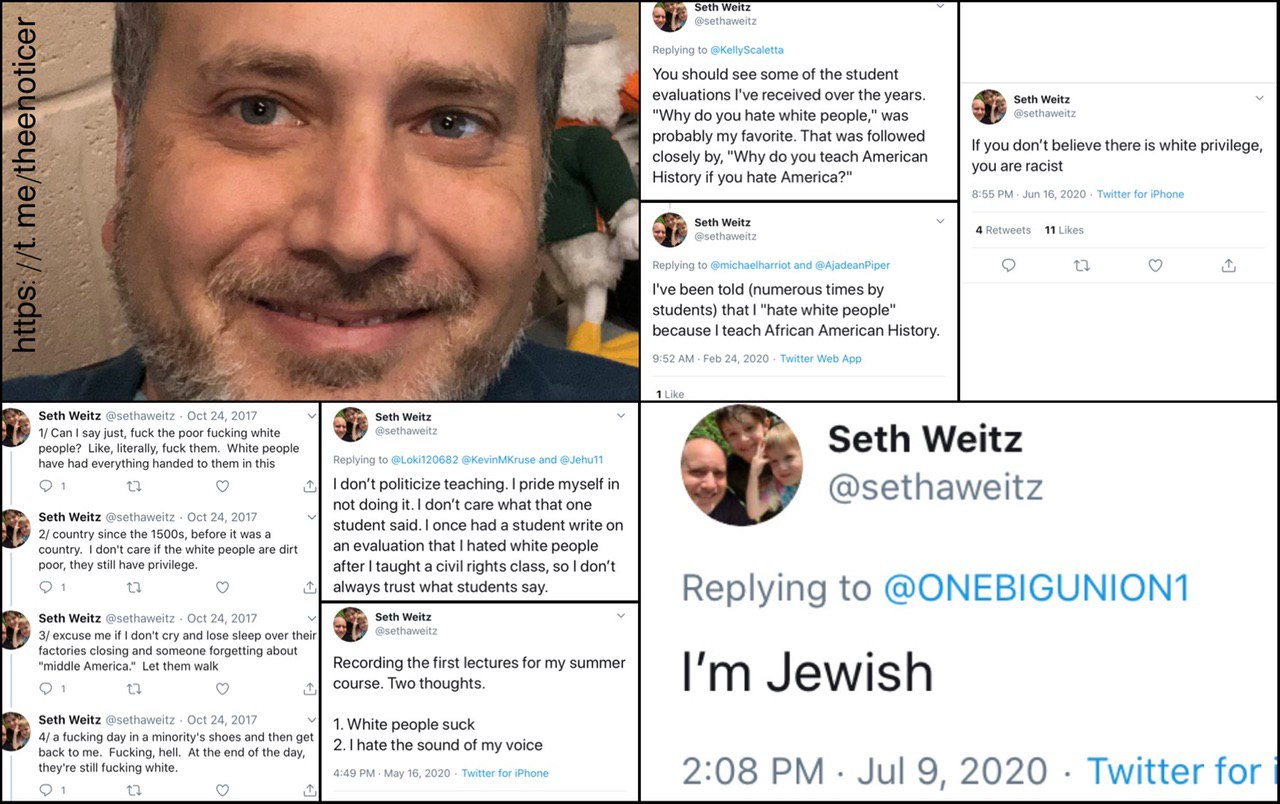Like the '3/ excuse me' thread tweet

pyautogui.click(x=222, y=689)
